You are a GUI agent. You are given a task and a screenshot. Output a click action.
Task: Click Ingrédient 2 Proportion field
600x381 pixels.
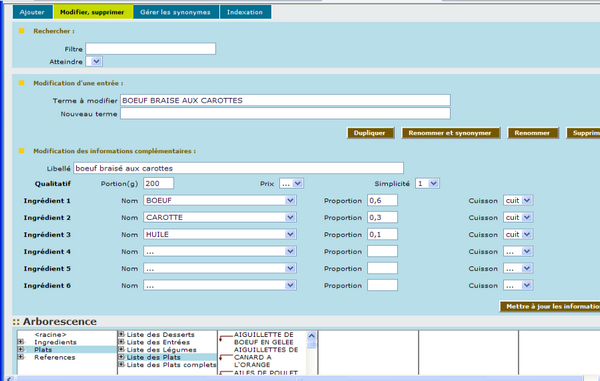(382, 217)
